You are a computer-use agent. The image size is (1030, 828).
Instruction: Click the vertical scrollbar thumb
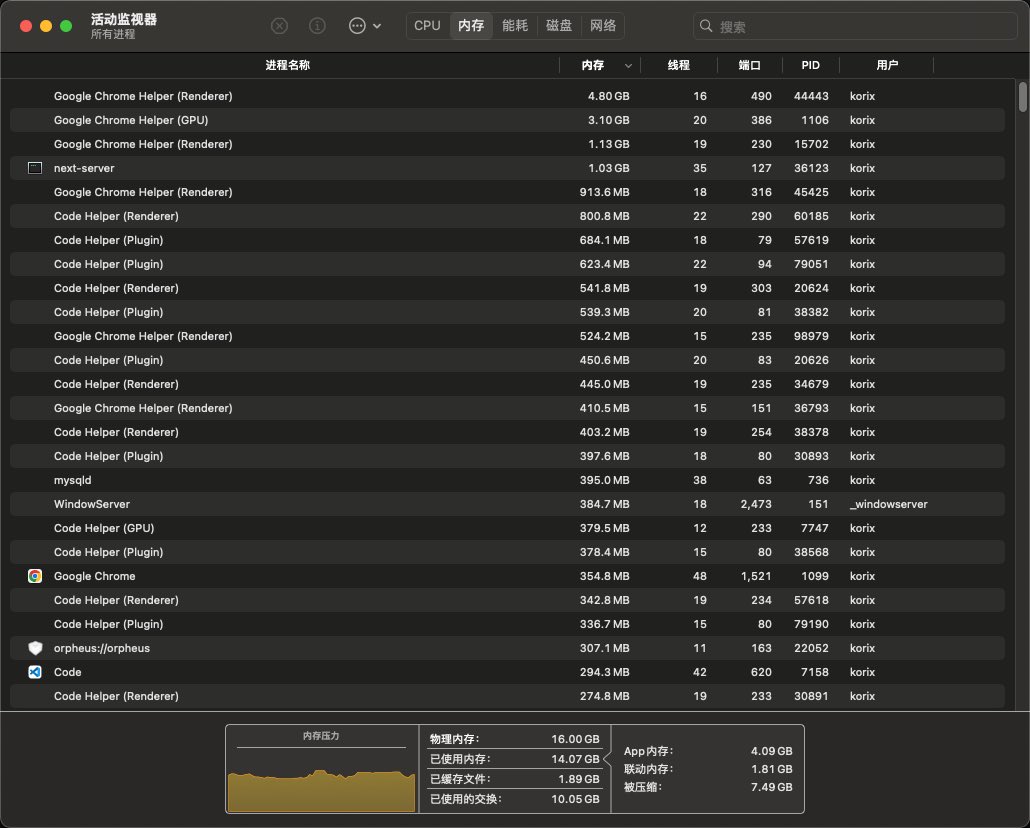click(x=1022, y=97)
